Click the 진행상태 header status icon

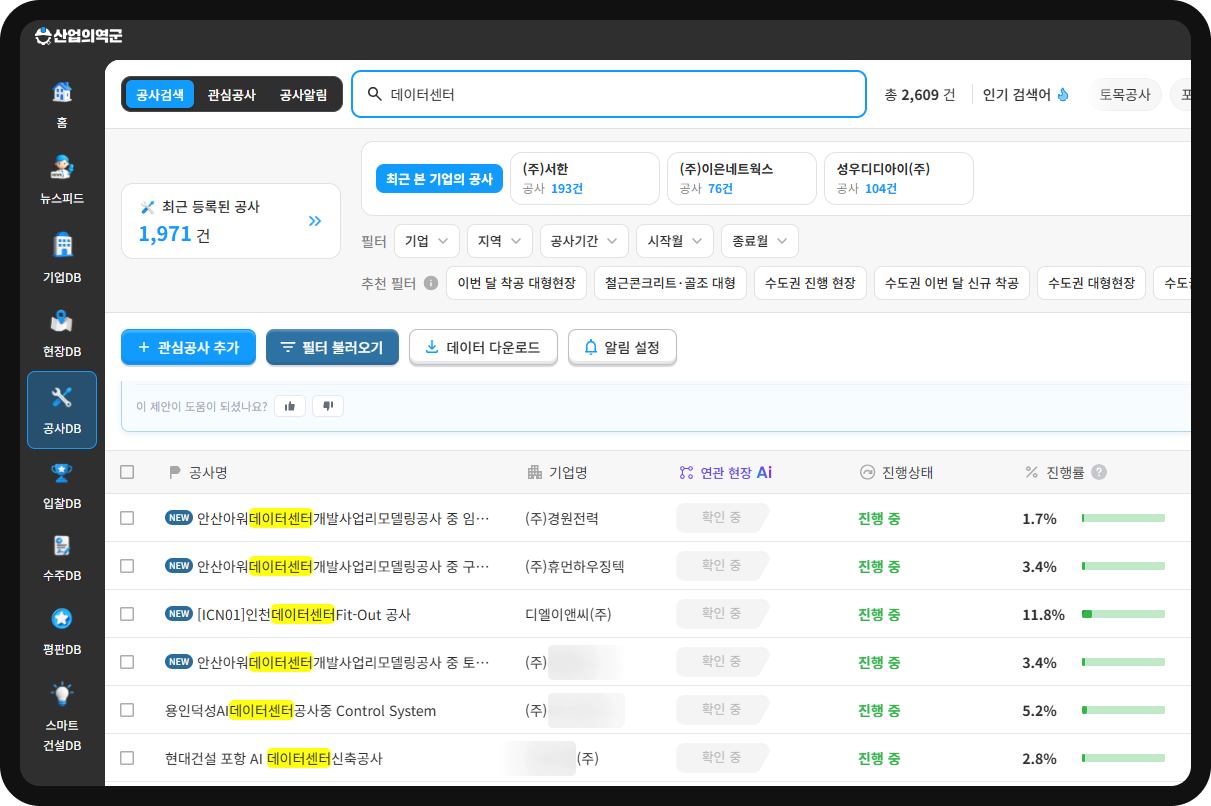click(x=867, y=472)
